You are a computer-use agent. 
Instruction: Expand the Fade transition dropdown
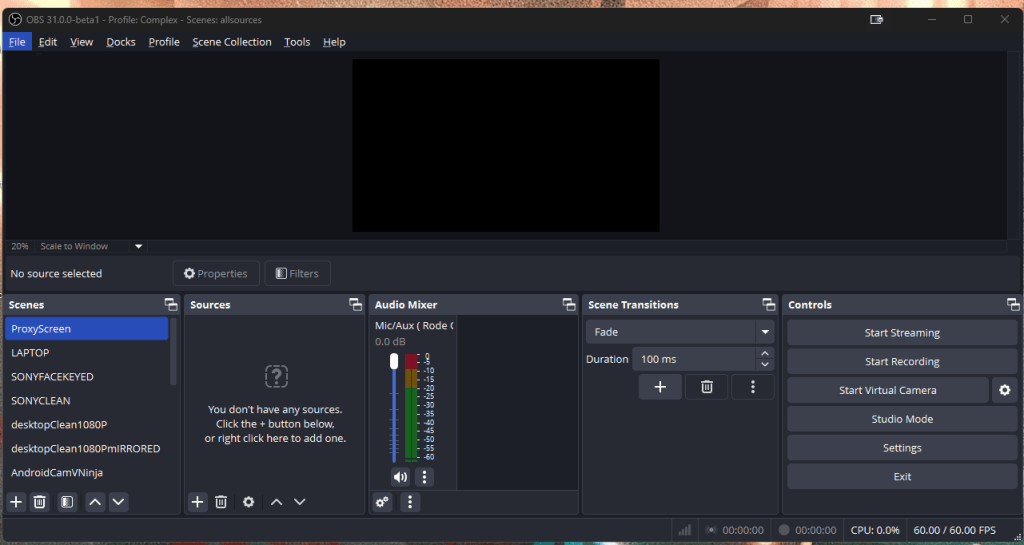click(765, 332)
